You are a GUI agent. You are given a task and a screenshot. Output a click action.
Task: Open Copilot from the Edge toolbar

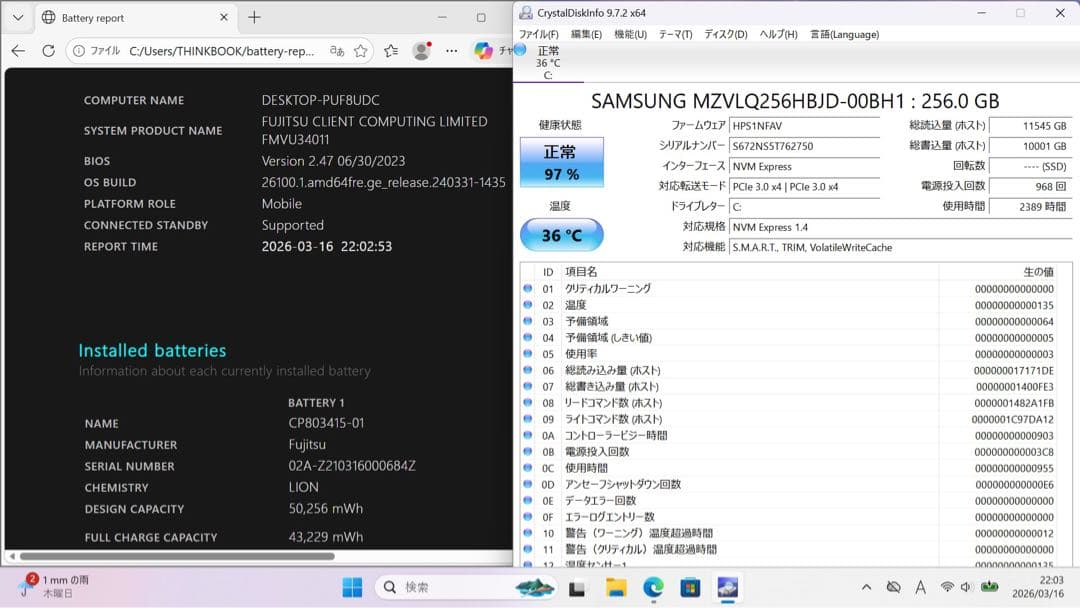(x=483, y=50)
